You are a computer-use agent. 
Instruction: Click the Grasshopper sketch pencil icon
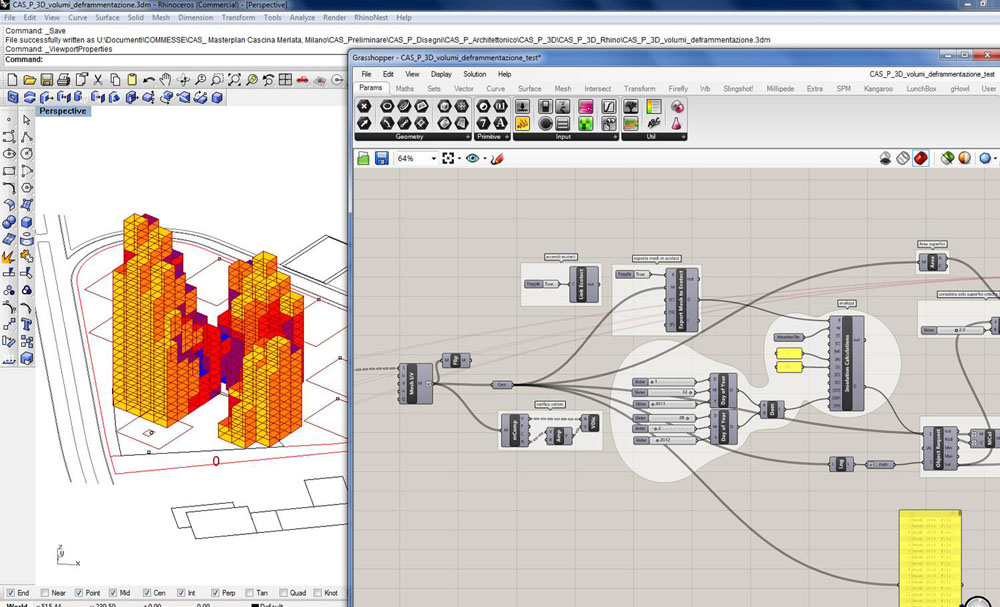(x=497, y=158)
